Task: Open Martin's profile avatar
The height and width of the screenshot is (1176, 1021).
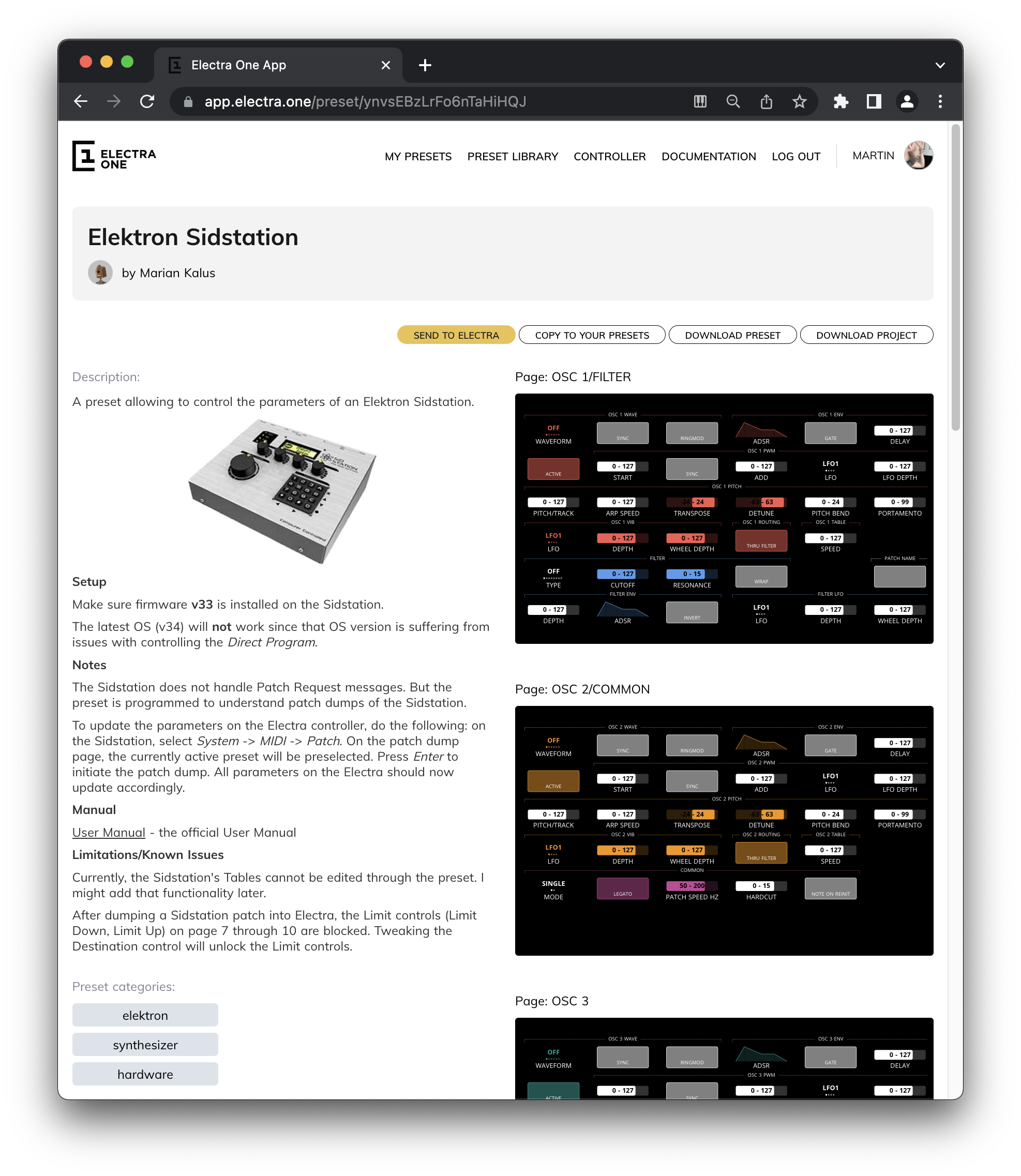Action: tap(918, 156)
